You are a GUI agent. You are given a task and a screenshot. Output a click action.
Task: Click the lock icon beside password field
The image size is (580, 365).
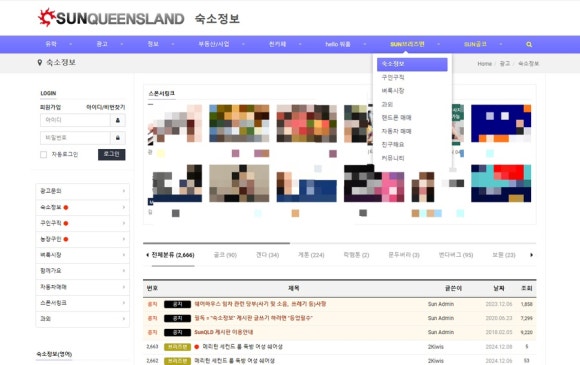pyautogui.click(x=118, y=138)
